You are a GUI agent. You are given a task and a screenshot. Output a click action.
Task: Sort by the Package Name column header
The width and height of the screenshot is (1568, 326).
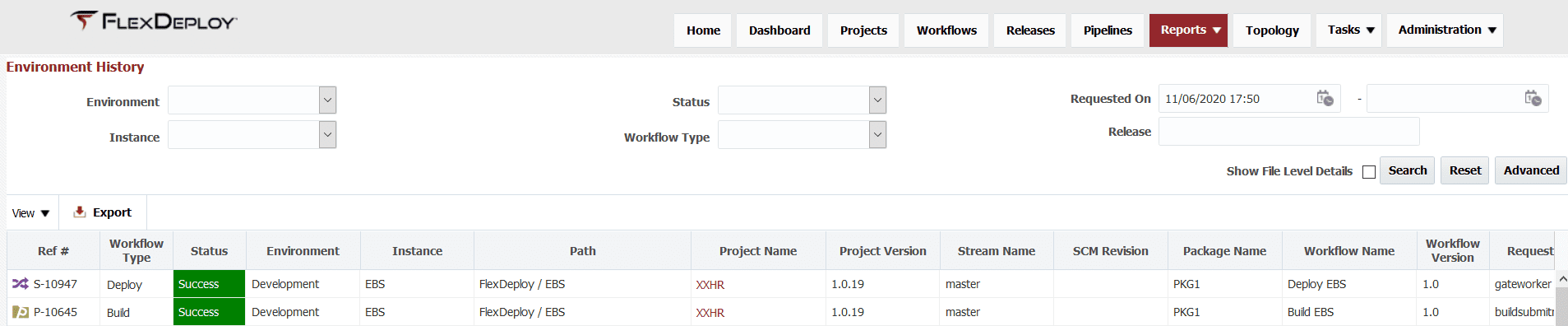(x=1224, y=251)
